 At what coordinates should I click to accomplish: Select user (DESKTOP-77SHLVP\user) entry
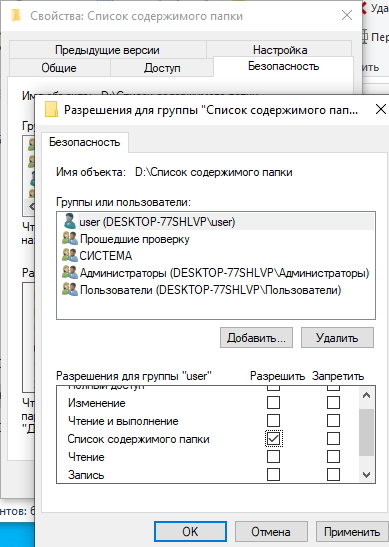click(x=216, y=222)
